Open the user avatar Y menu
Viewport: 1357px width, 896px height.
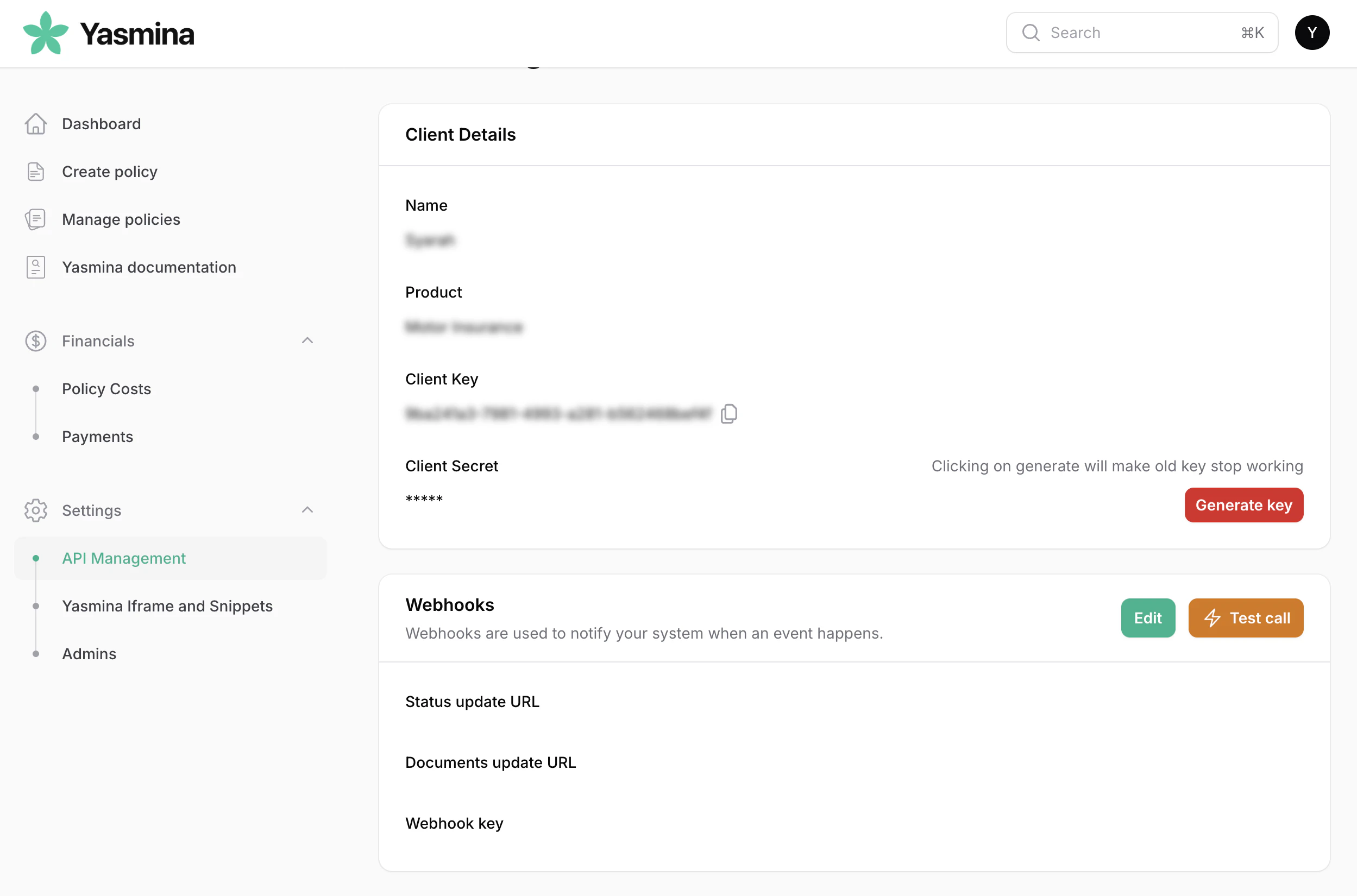(1312, 33)
